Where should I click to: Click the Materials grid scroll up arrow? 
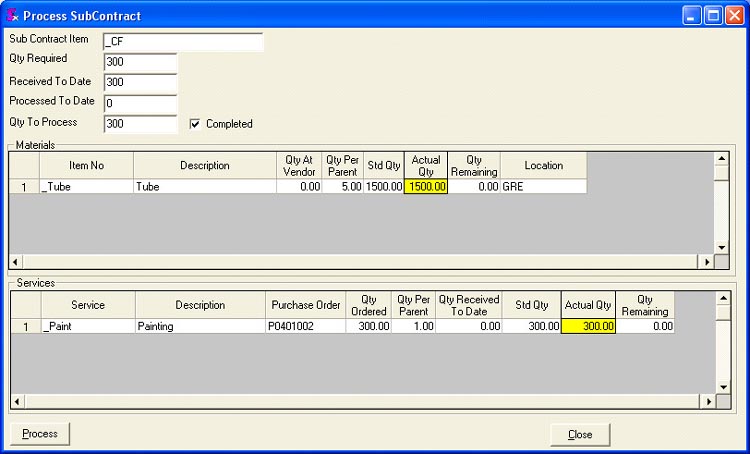[722, 159]
